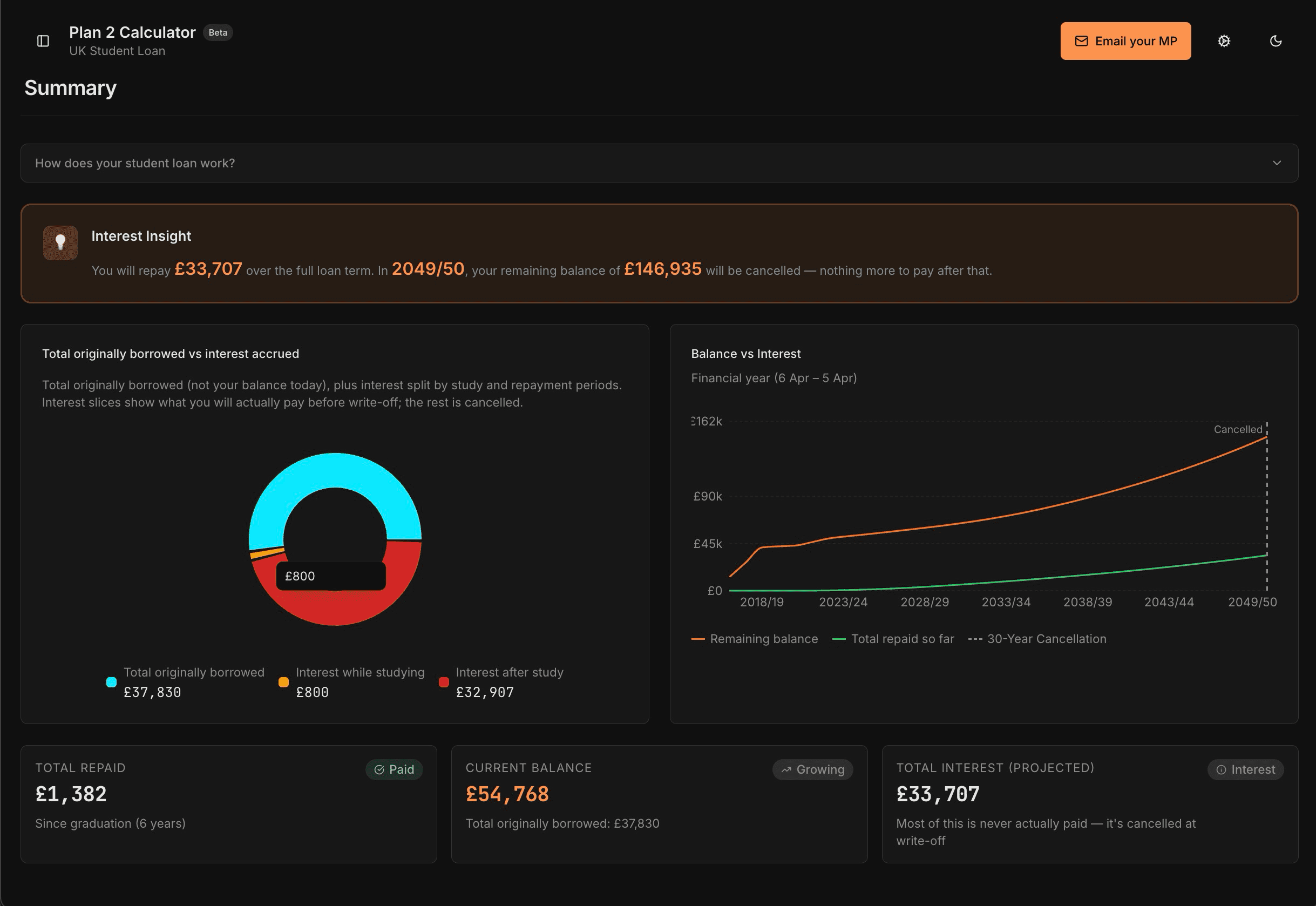Click the Interest Insight lightbulb icon
Viewport: 1316px width, 906px height.
[x=60, y=242]
